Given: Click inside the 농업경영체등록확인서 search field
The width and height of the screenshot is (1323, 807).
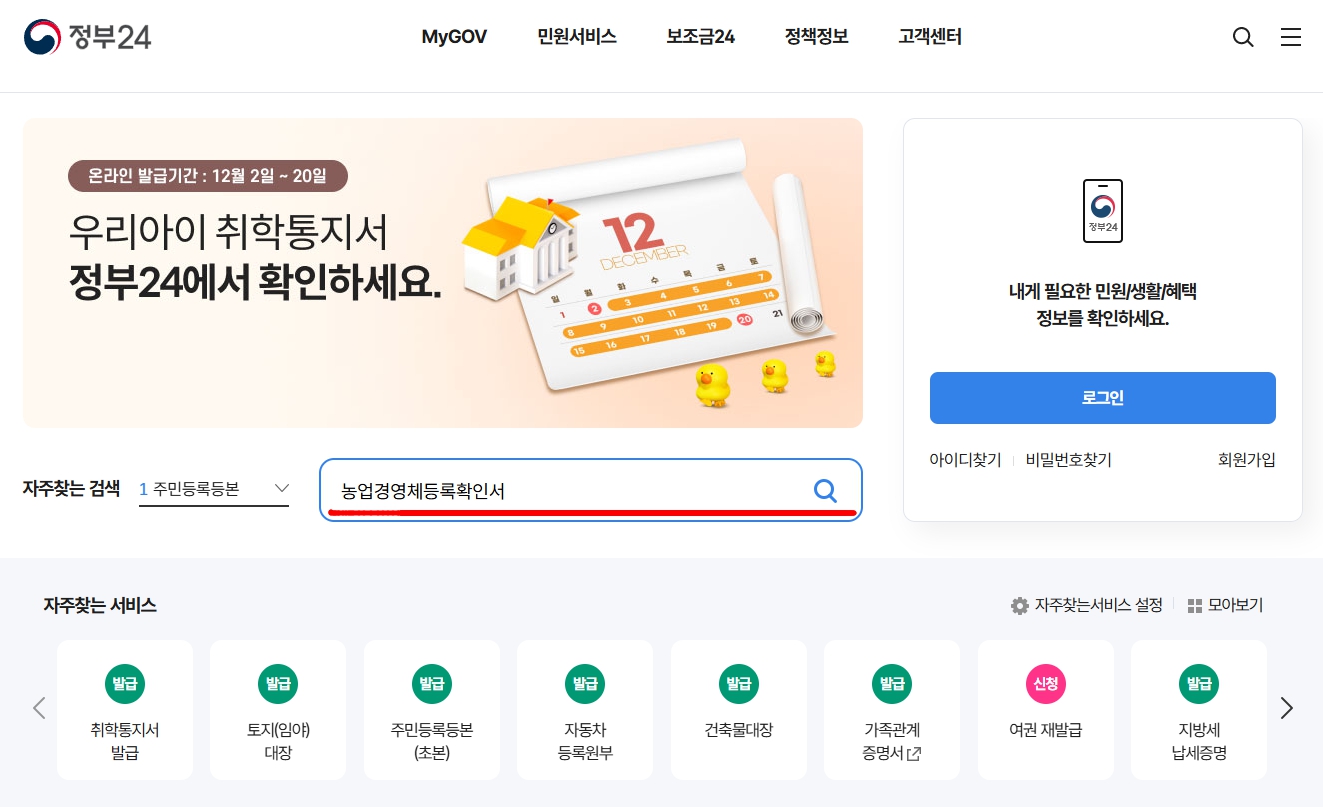Looking at the screenshot, I should pos(560,490).
